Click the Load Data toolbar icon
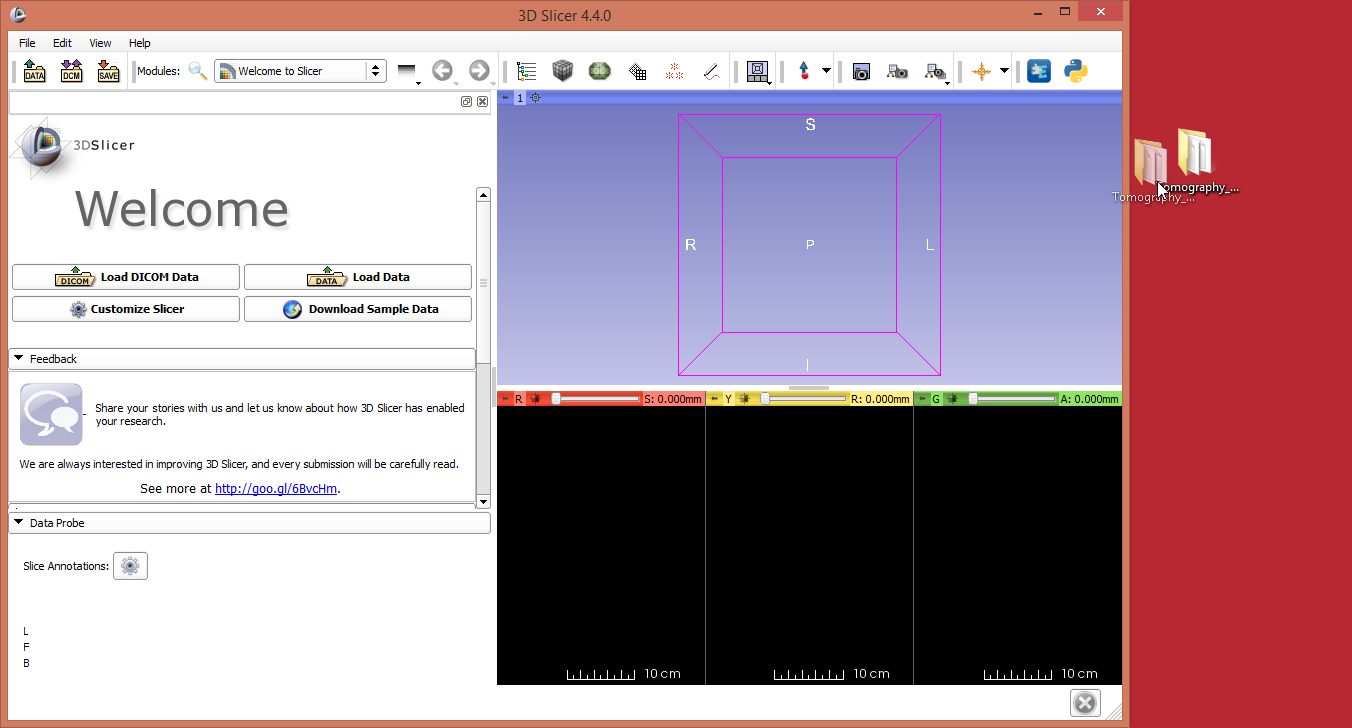The image size is (1352, 728). coord(34,71)
